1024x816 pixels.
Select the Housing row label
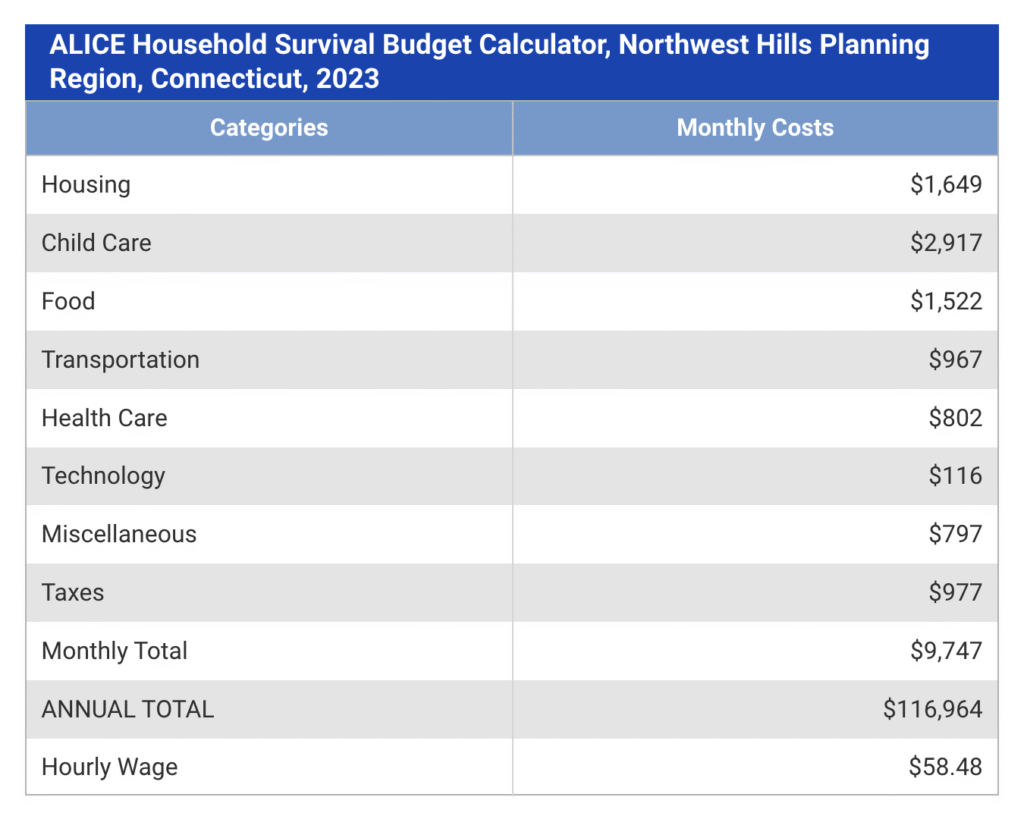(86, 185)
